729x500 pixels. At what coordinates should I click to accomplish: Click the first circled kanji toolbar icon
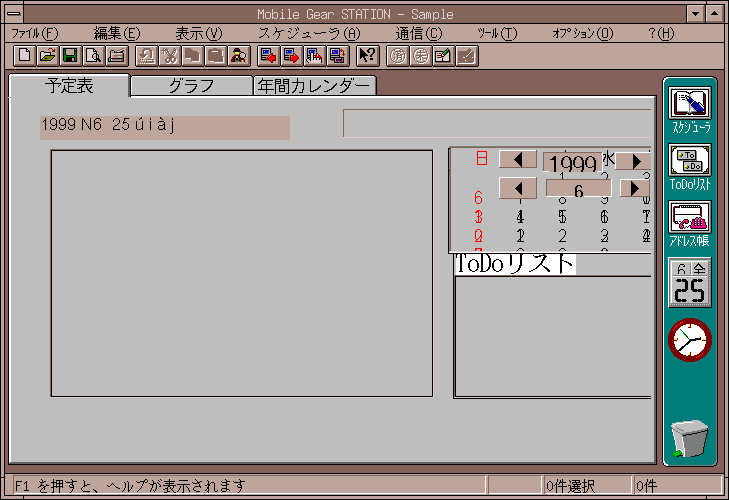pos(398,56)
